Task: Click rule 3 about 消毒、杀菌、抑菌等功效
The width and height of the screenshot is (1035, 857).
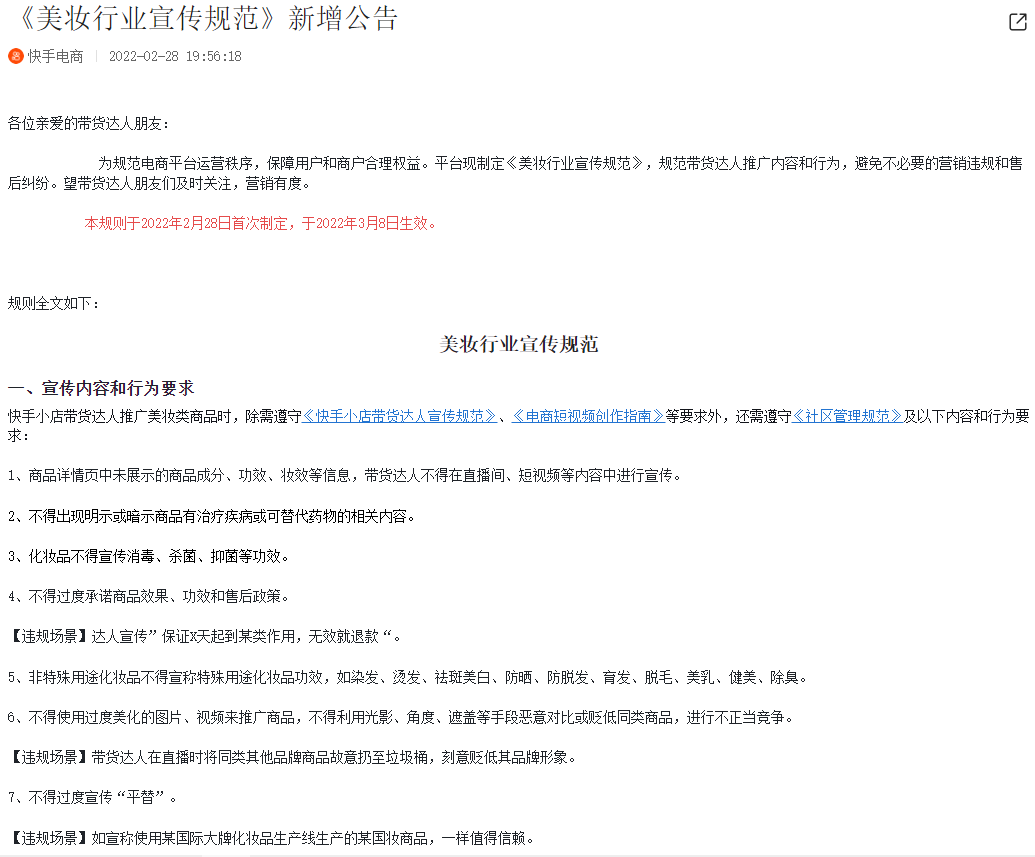Action: click(149, 557)
